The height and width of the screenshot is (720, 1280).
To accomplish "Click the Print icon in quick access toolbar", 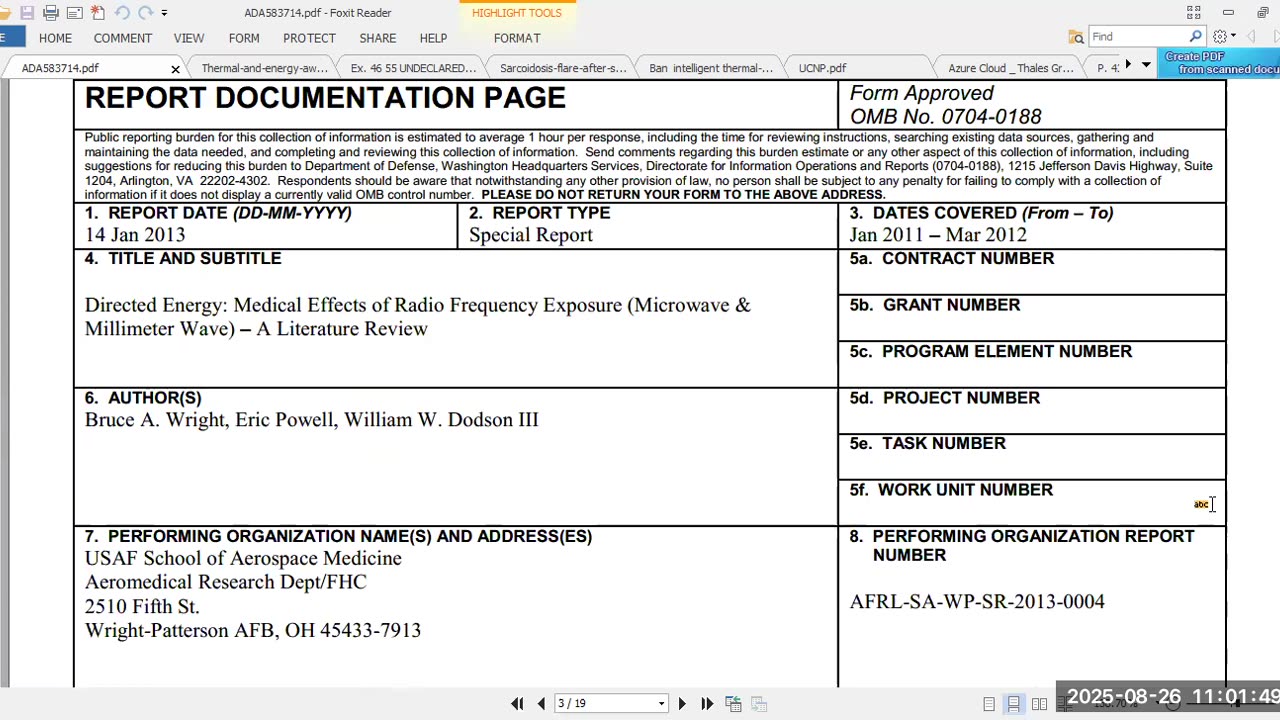I will tap(51, 13).
